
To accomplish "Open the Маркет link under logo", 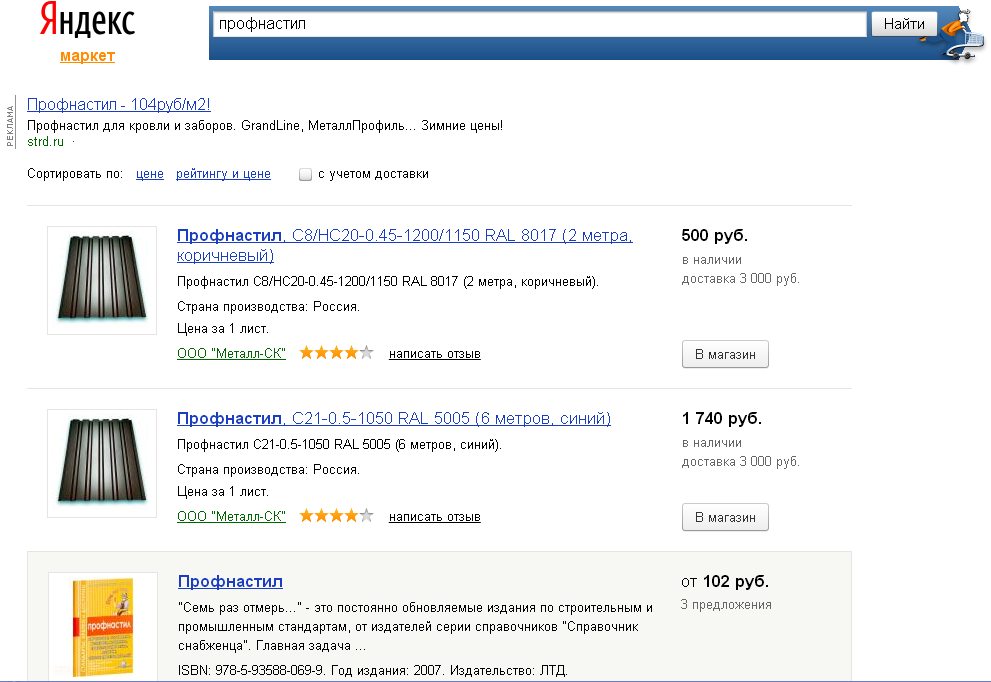I will point(87,56).
